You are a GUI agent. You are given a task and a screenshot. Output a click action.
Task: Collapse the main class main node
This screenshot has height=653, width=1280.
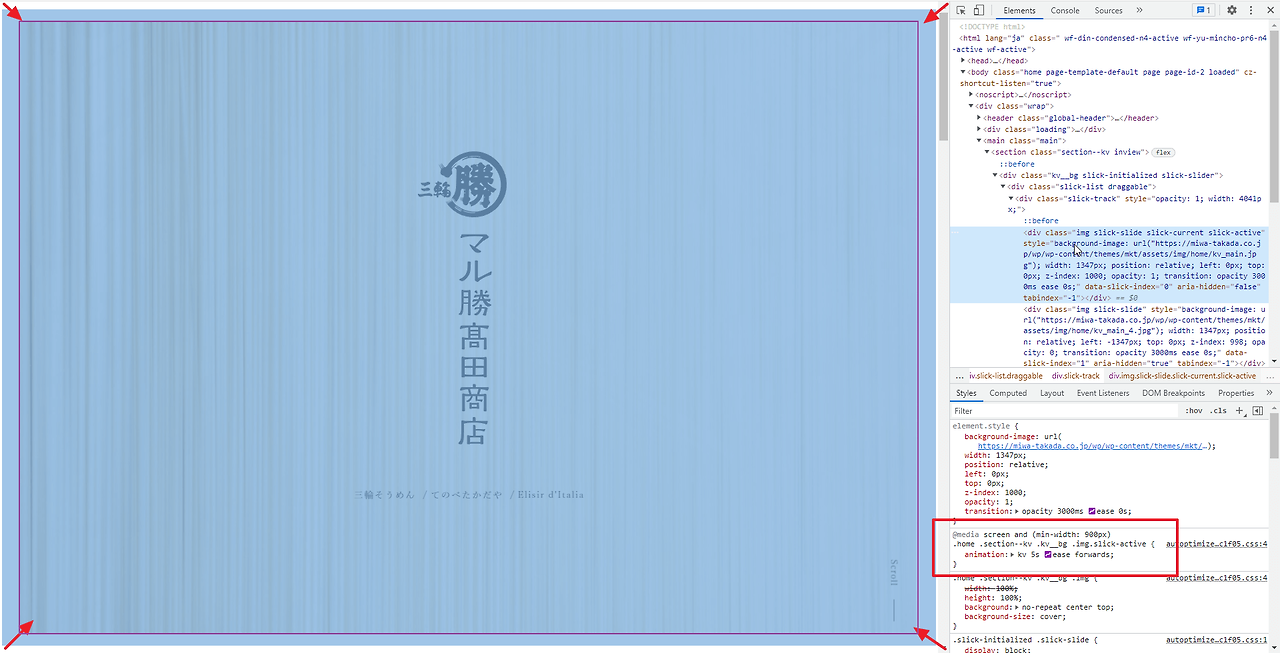tap(979, 141)
